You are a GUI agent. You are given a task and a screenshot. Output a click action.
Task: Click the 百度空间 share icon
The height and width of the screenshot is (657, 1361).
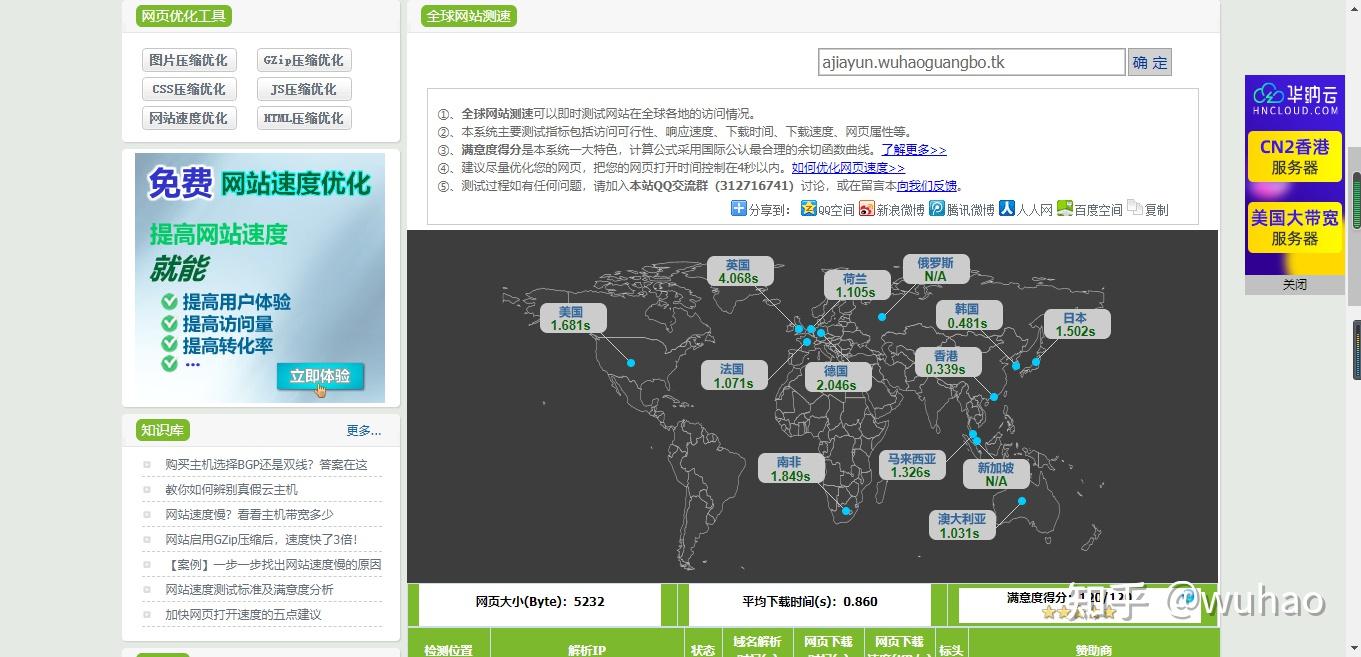(x=1064, y=208)
